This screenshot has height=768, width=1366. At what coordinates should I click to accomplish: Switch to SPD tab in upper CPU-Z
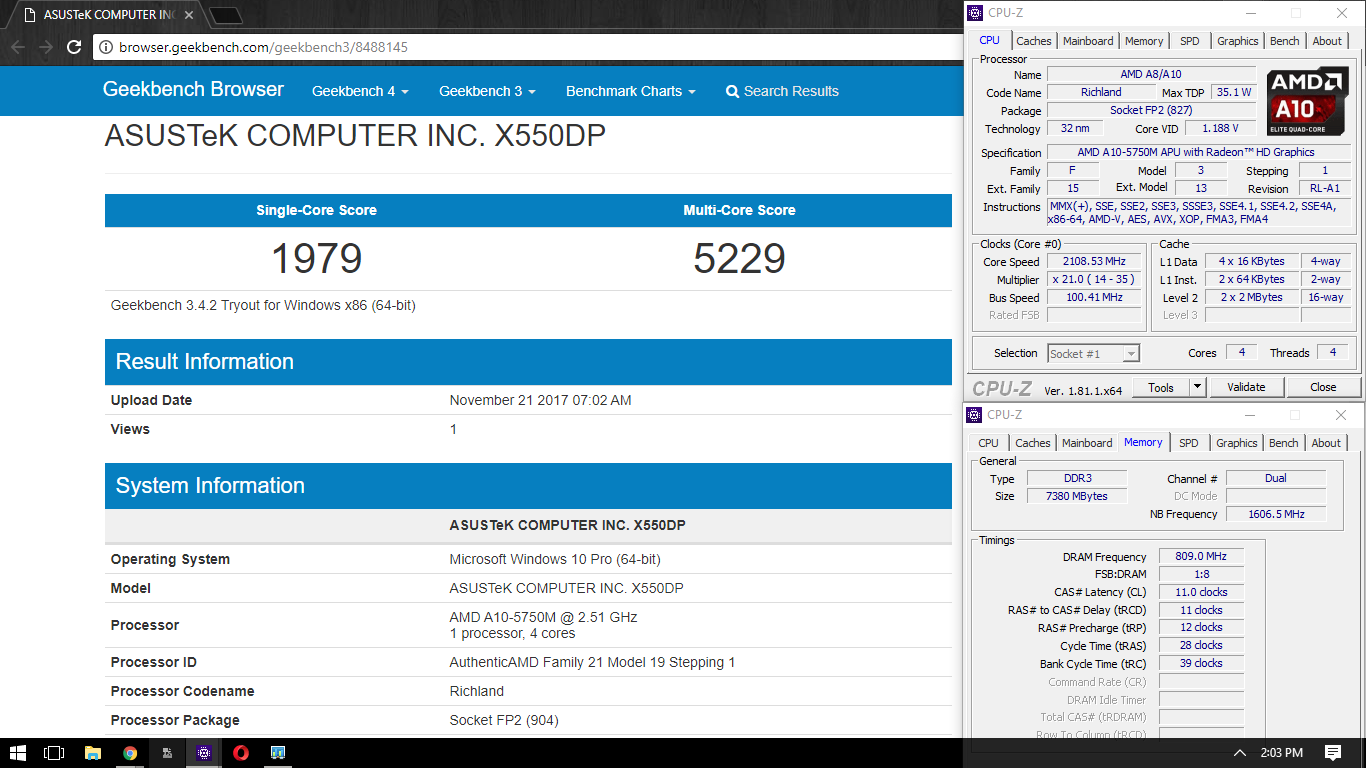1189,41
